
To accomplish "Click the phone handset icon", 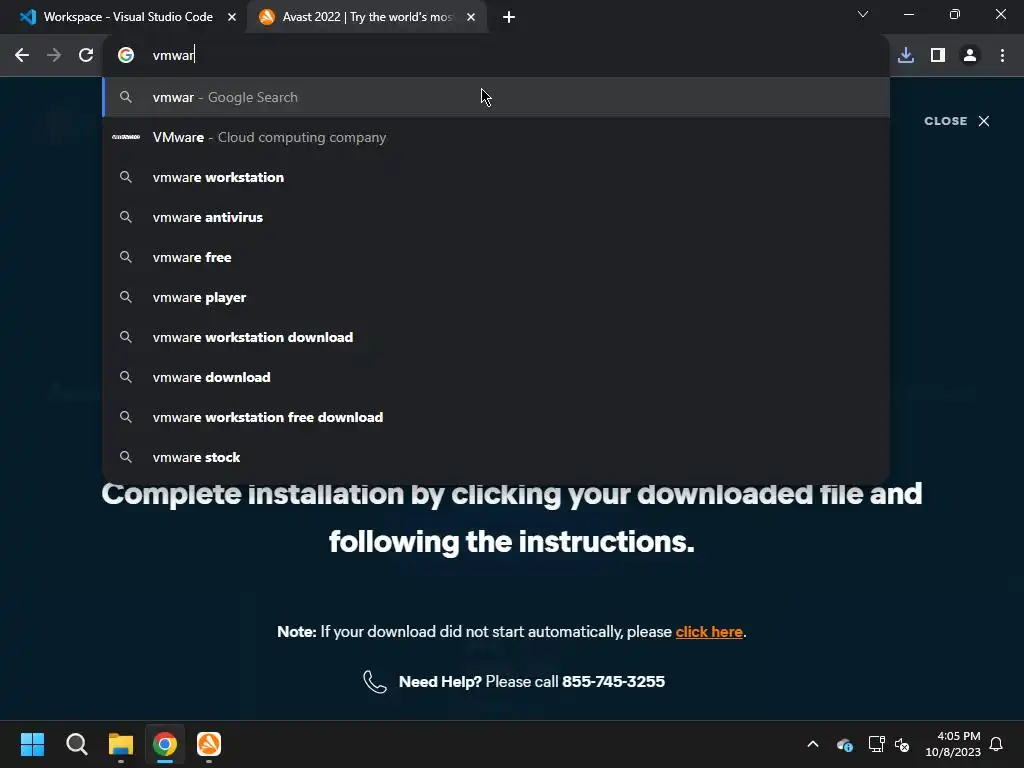I will click(x=375, y=682).
